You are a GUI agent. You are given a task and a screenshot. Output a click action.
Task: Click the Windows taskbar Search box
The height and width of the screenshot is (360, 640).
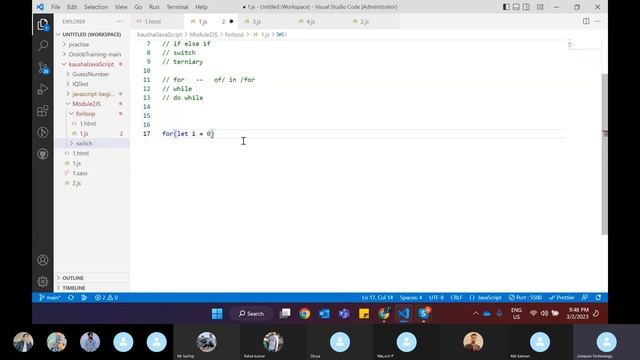251,313
